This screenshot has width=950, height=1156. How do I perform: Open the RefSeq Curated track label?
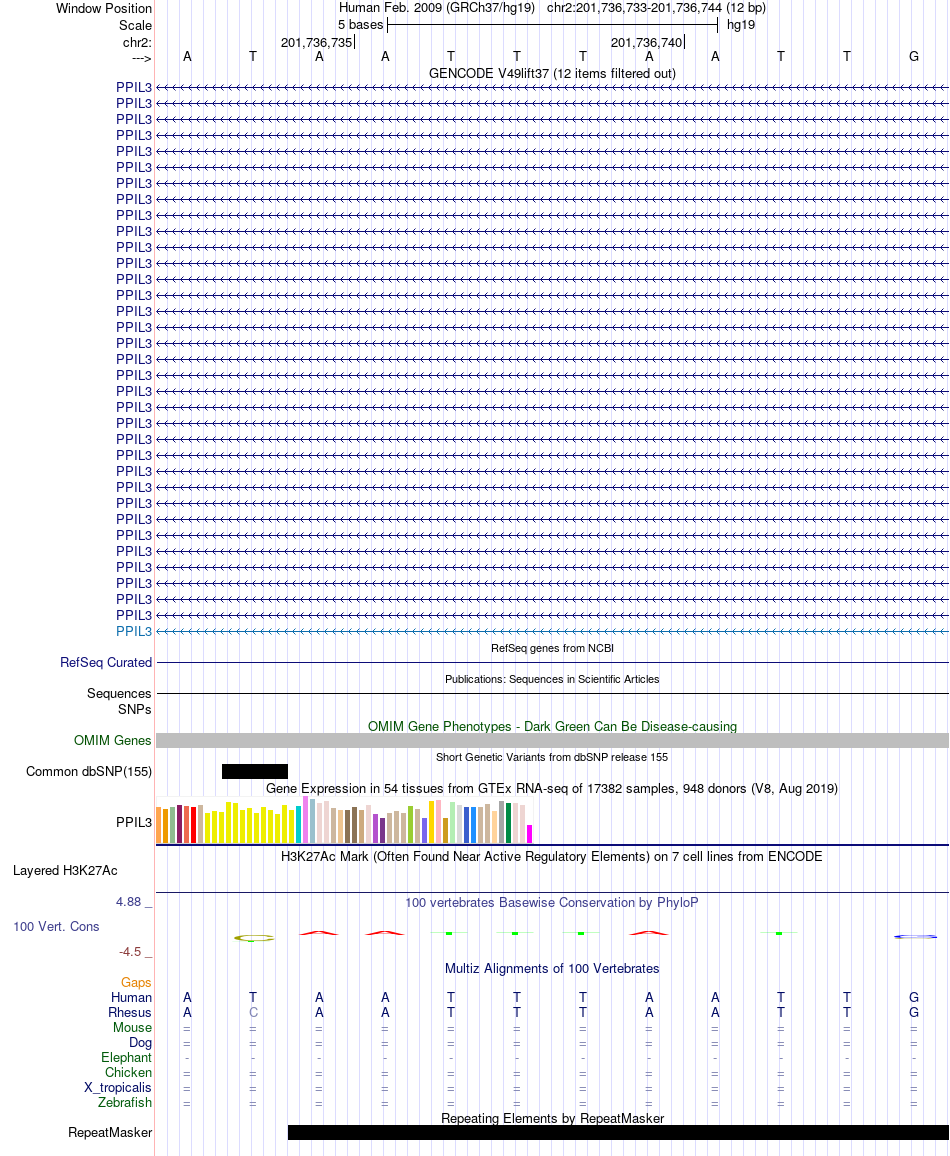click(x=106, y=663)
